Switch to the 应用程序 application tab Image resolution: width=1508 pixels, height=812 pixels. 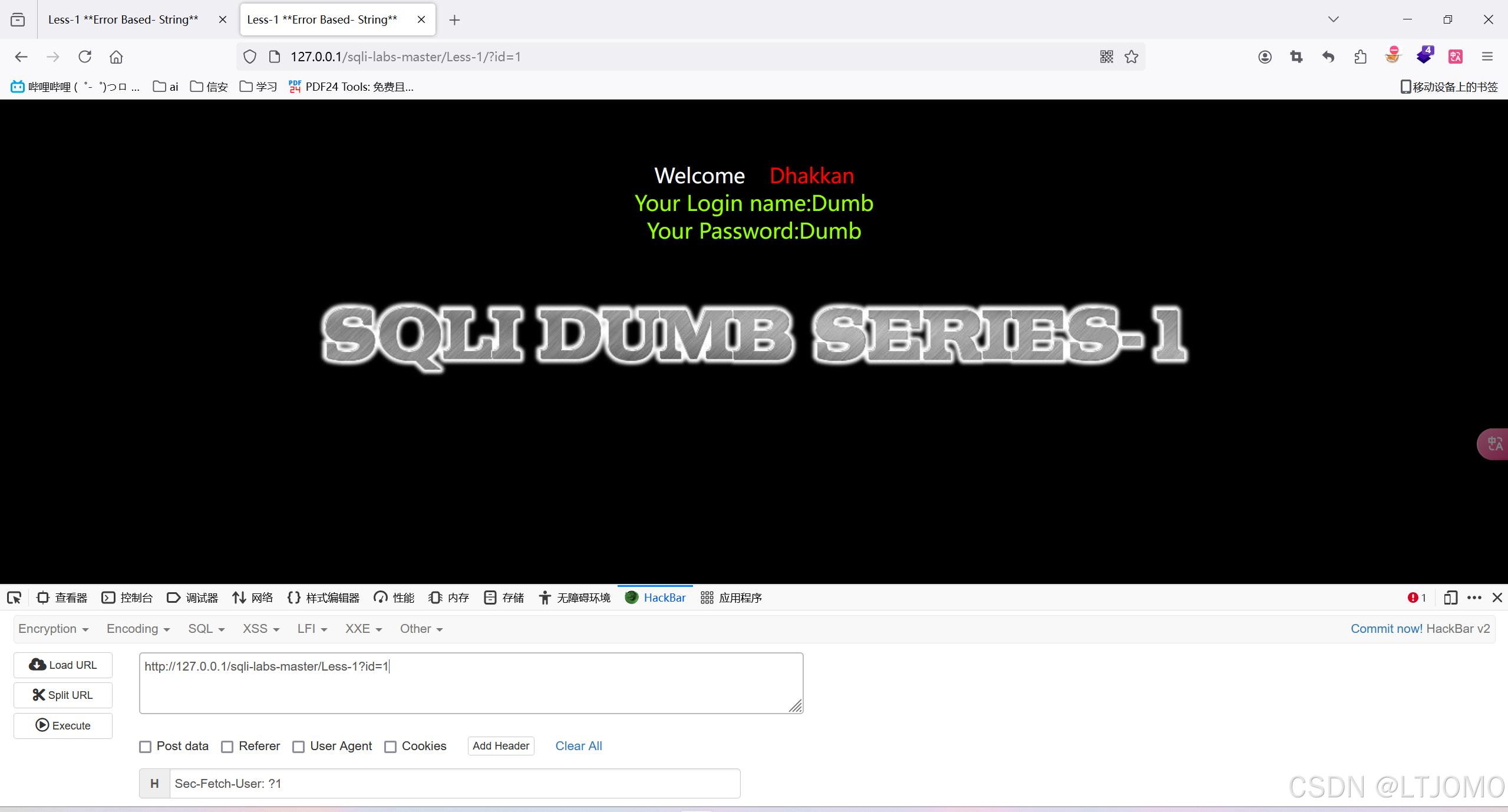tap(731, 598)
